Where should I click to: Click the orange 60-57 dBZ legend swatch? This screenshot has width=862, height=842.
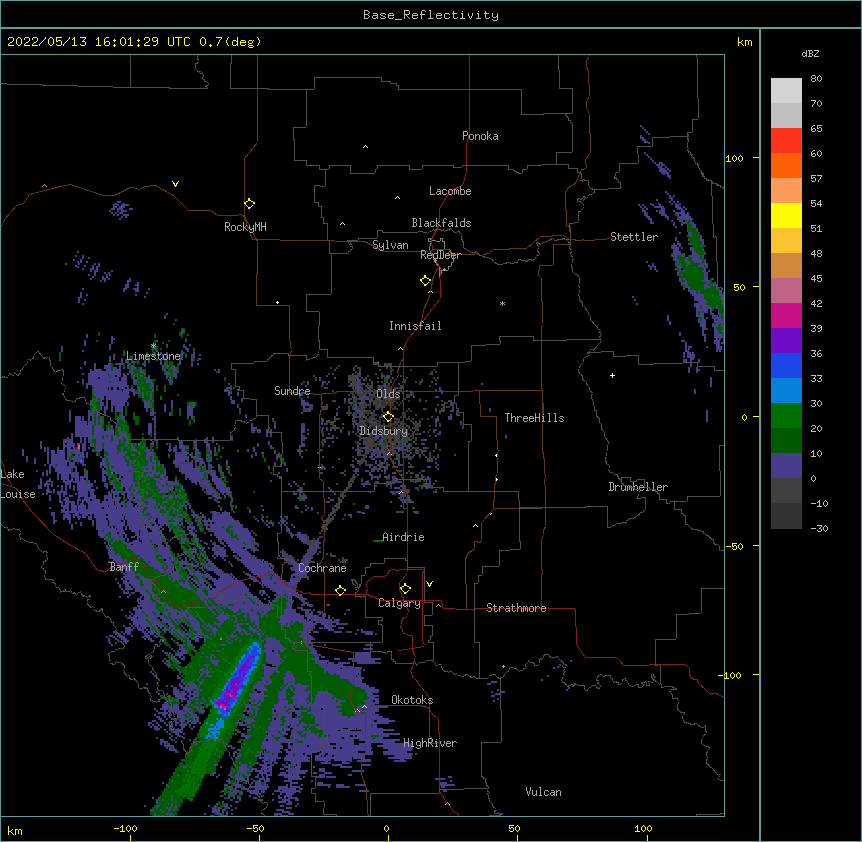tap(786, 165)
